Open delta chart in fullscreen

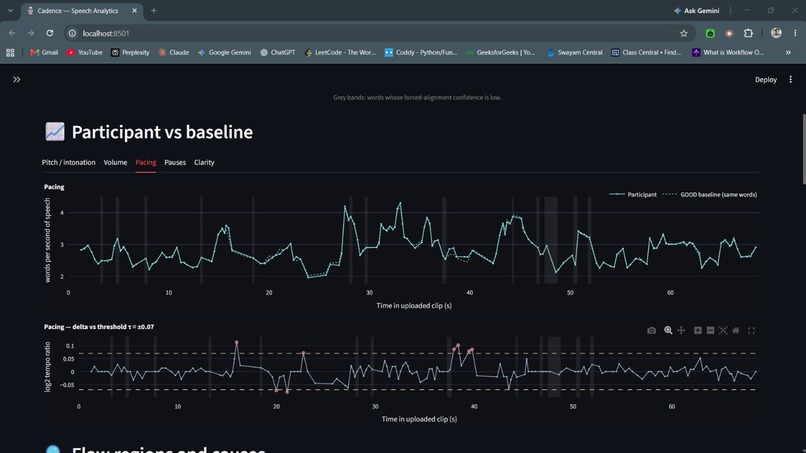(x=752, y=331)
